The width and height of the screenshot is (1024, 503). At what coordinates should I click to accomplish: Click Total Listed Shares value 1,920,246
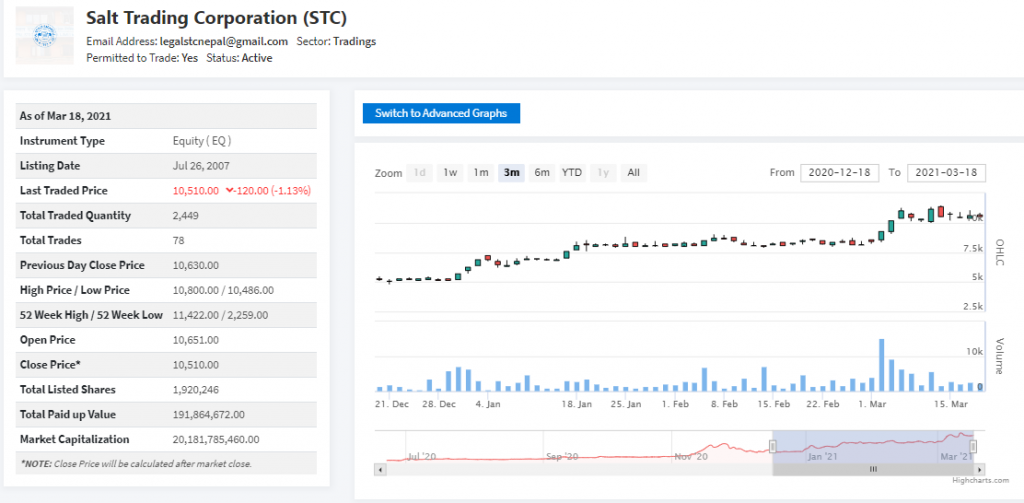pos(195,389)
